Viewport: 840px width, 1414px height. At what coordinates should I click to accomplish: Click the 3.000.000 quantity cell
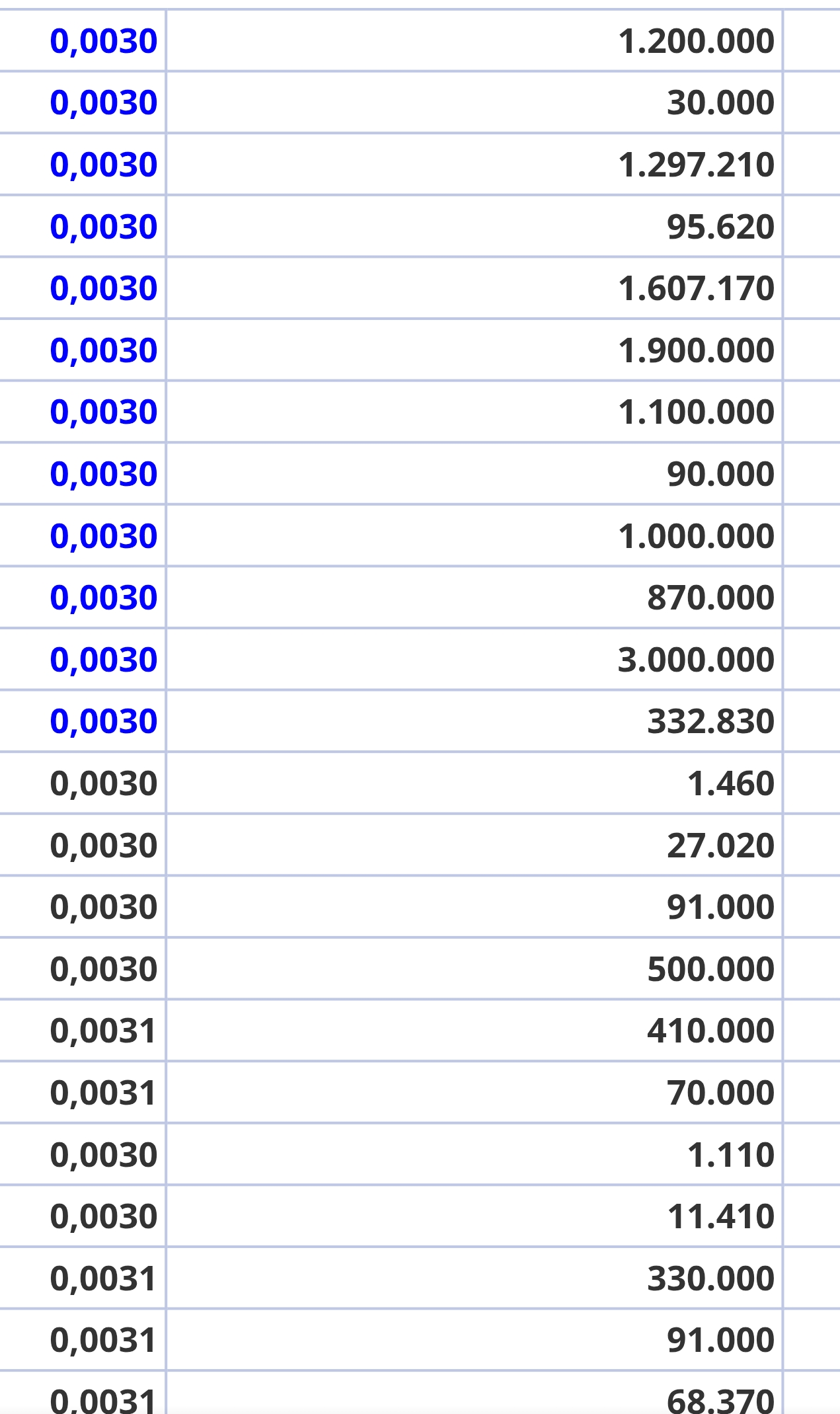(x=475, y=659)
